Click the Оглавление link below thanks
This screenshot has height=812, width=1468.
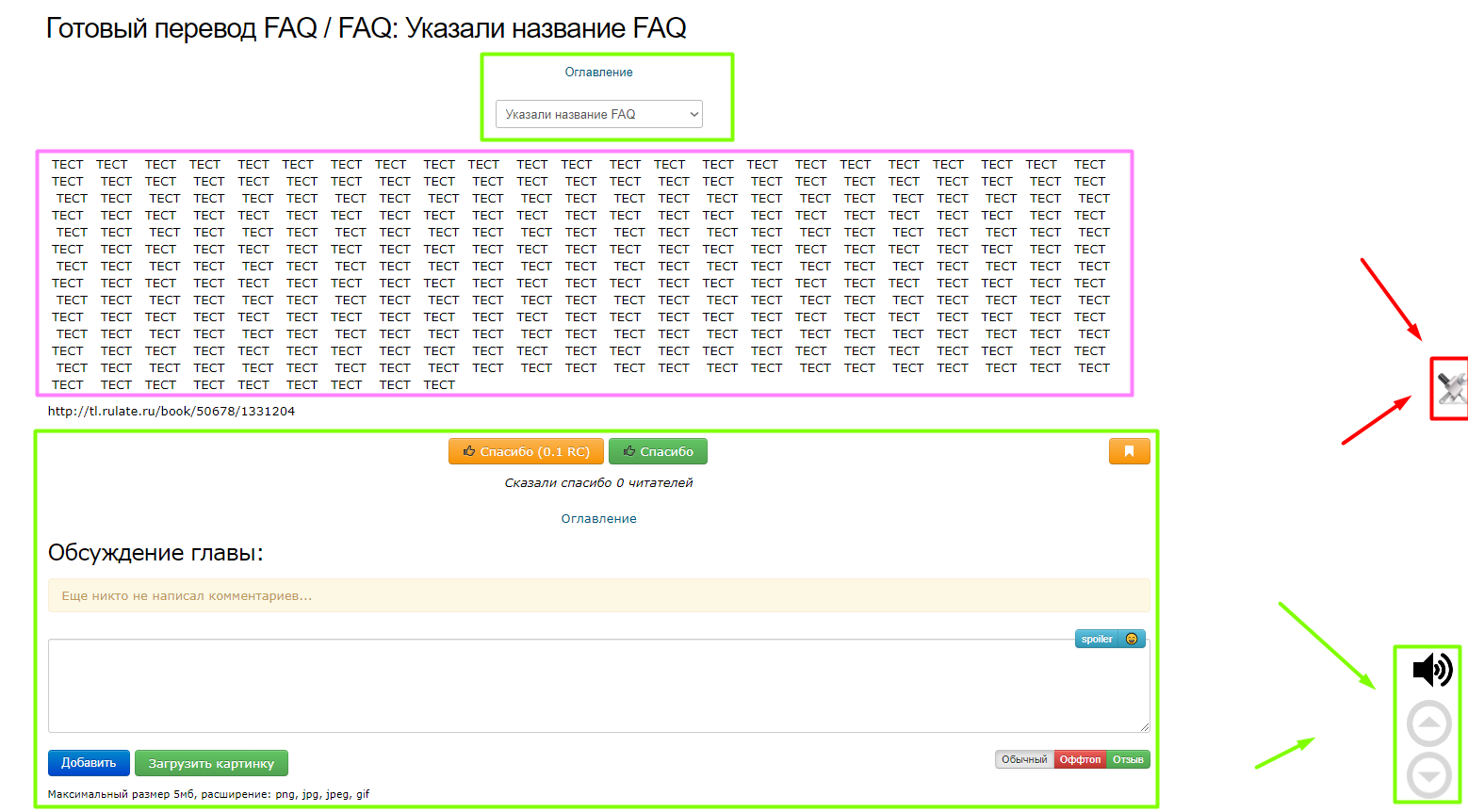coord(598,519)
